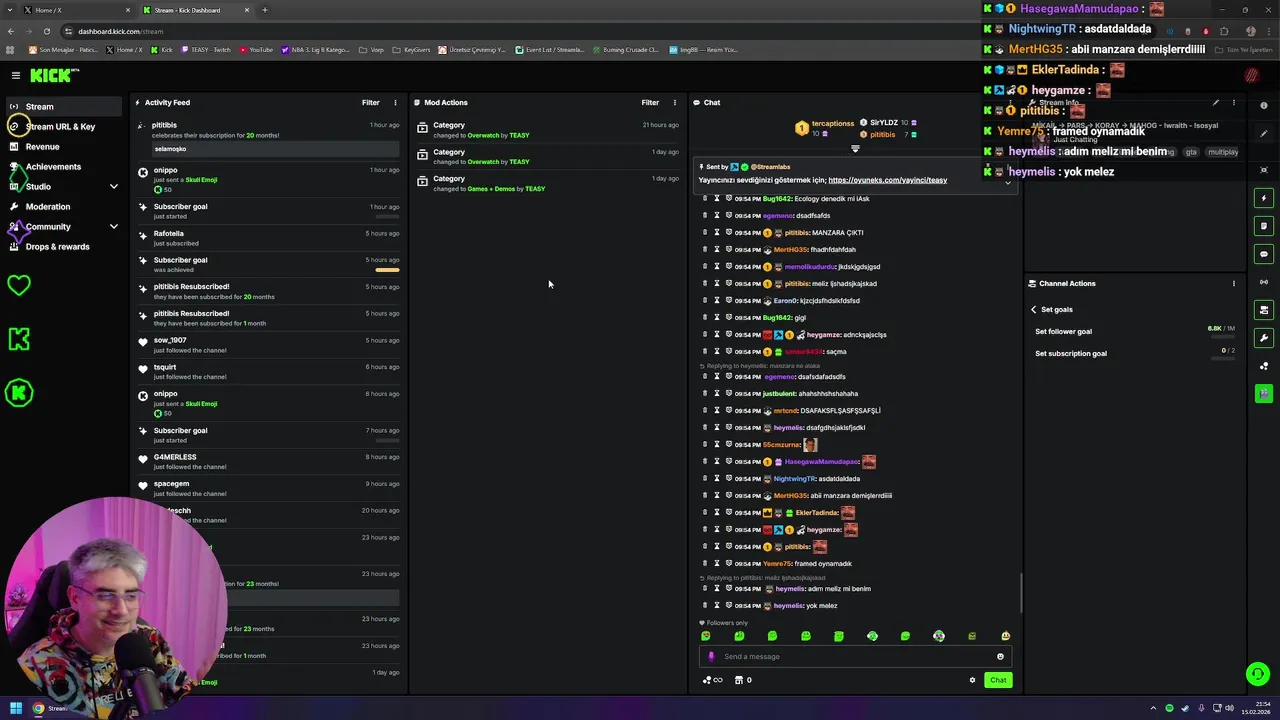Click the circled K icon in sidebar

coord(18,393)
